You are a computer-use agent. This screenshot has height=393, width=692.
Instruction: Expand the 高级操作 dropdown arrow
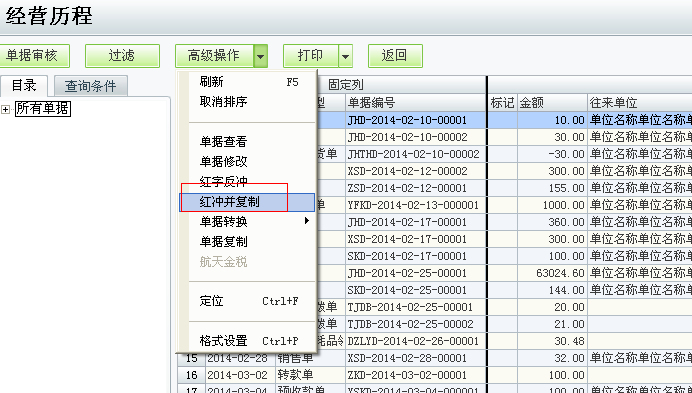pyautogui.click(x=261, y=56)
